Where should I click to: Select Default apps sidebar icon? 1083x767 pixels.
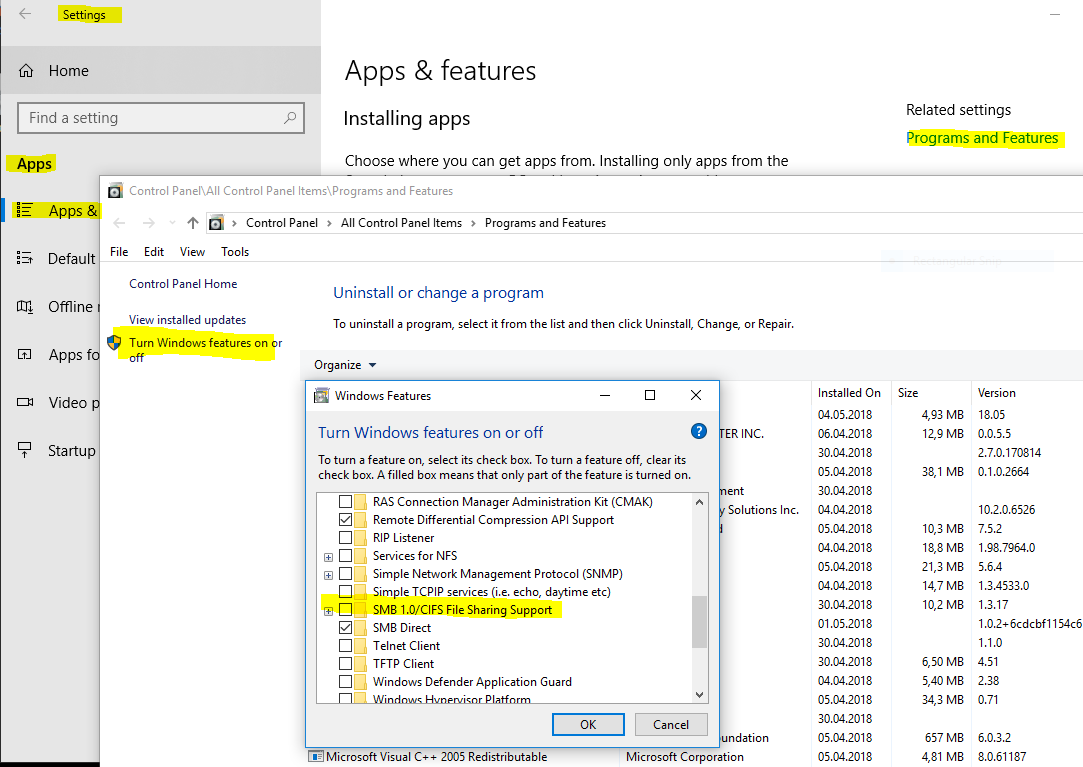point(24,258)
